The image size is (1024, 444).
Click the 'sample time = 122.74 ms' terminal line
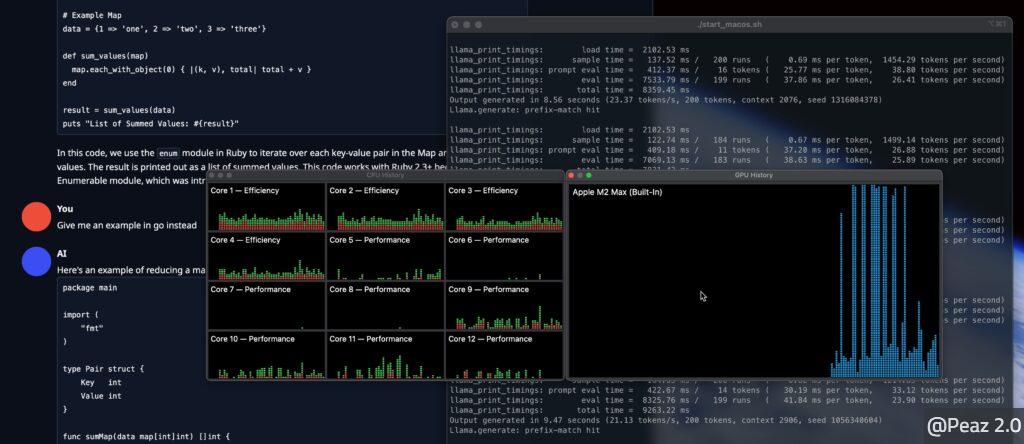tap(727, 140)
